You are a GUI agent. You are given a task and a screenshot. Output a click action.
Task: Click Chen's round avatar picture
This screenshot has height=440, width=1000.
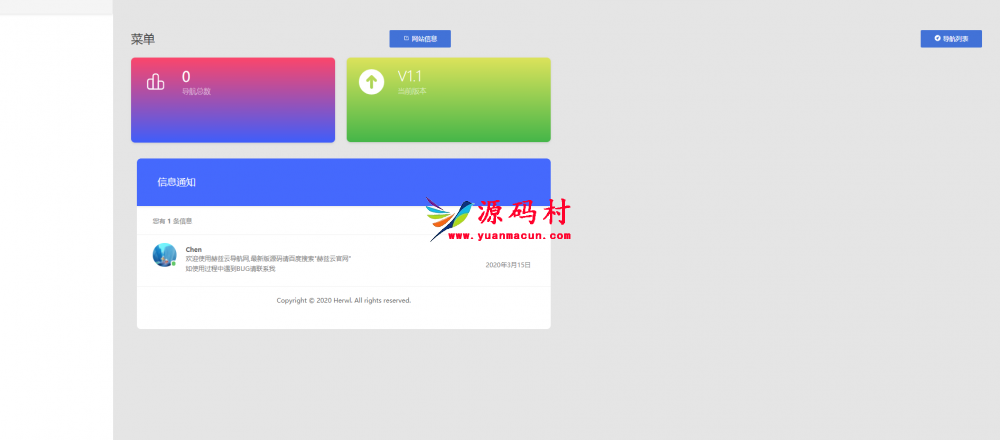tap(164, 255)
